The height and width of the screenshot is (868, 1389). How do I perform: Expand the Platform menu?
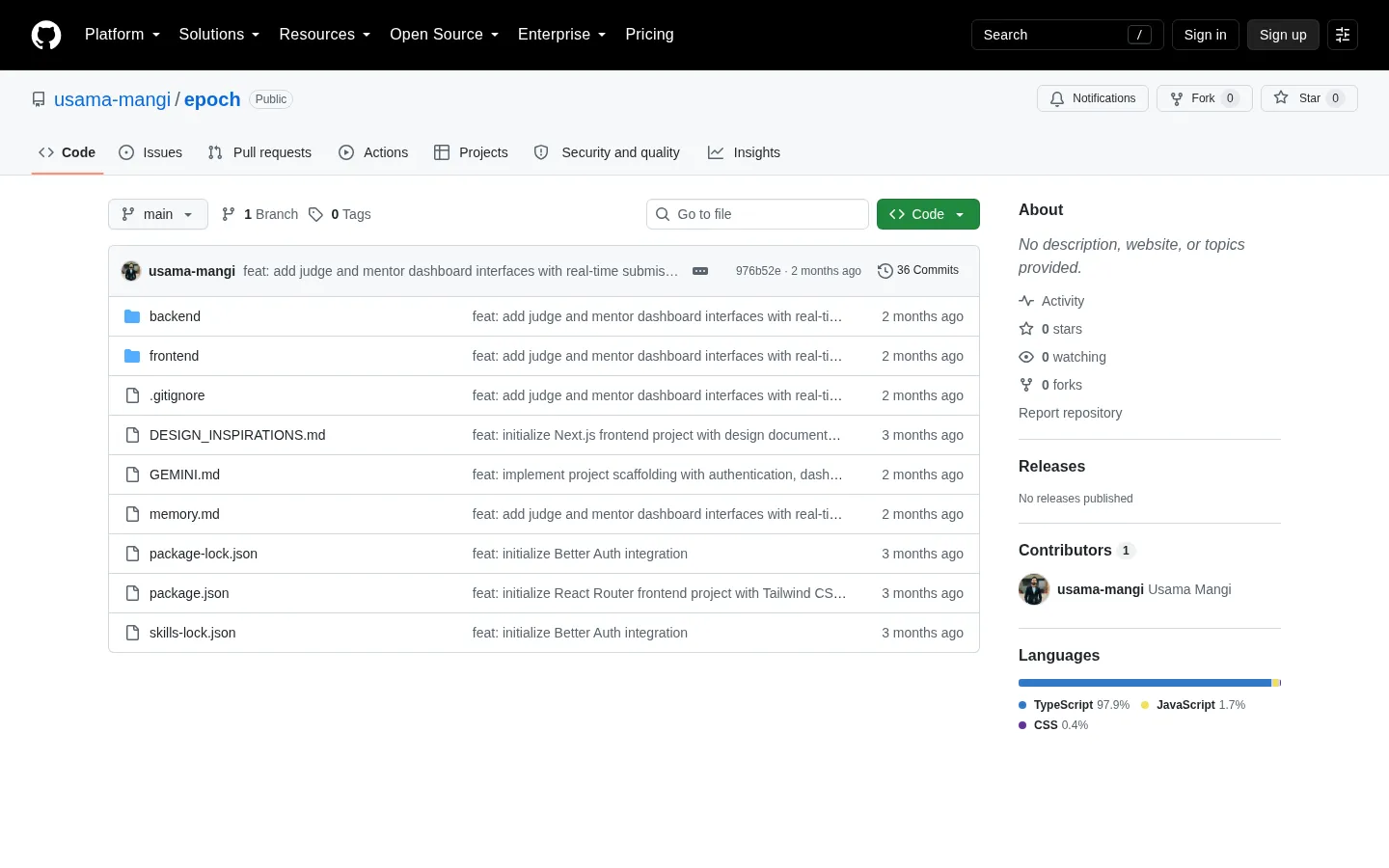pyautogui.click(x=123, y=35)
